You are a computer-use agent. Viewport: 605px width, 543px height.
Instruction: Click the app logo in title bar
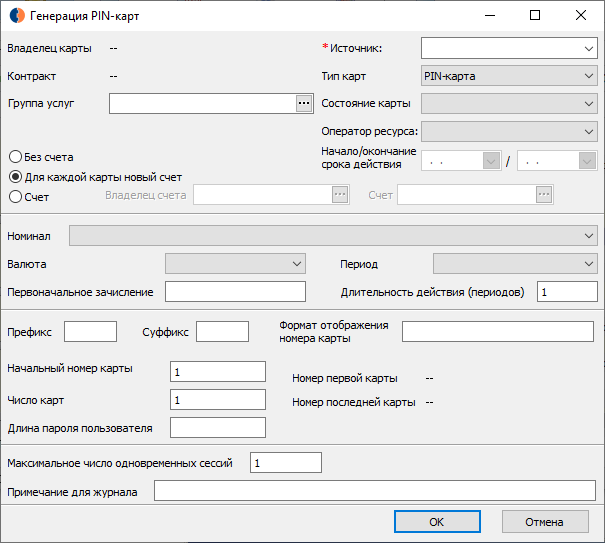17,15
